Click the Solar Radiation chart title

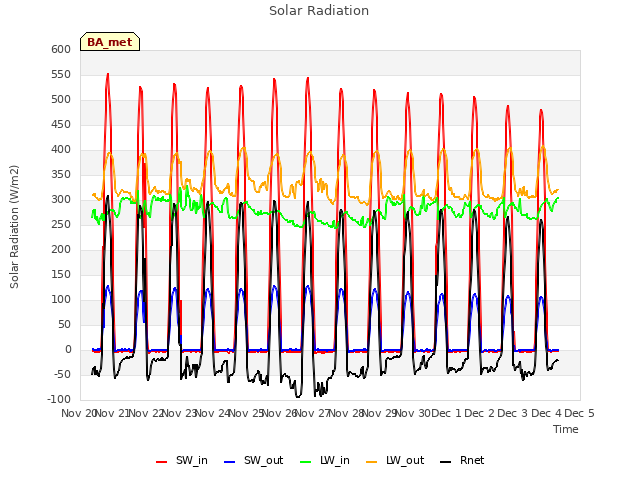click(319, 11)
